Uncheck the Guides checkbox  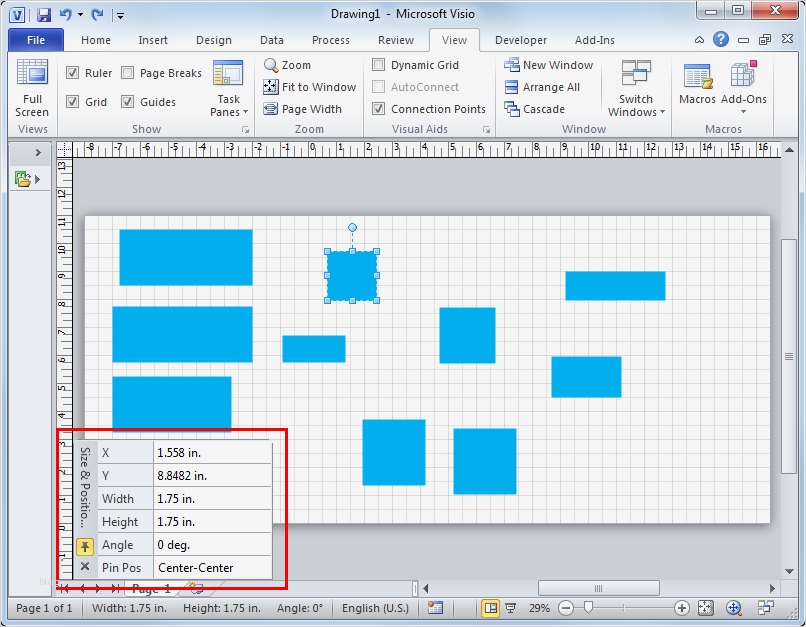[x=127, y=101]
